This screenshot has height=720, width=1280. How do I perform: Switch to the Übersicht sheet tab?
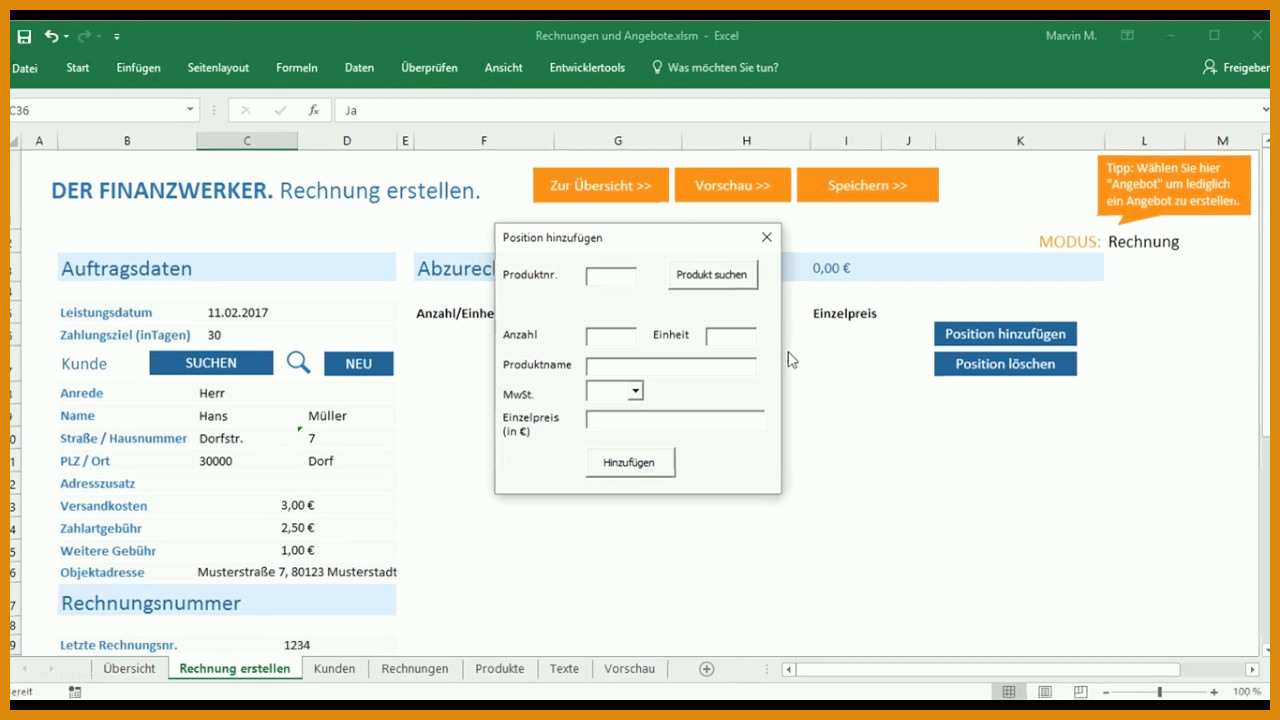129,668
